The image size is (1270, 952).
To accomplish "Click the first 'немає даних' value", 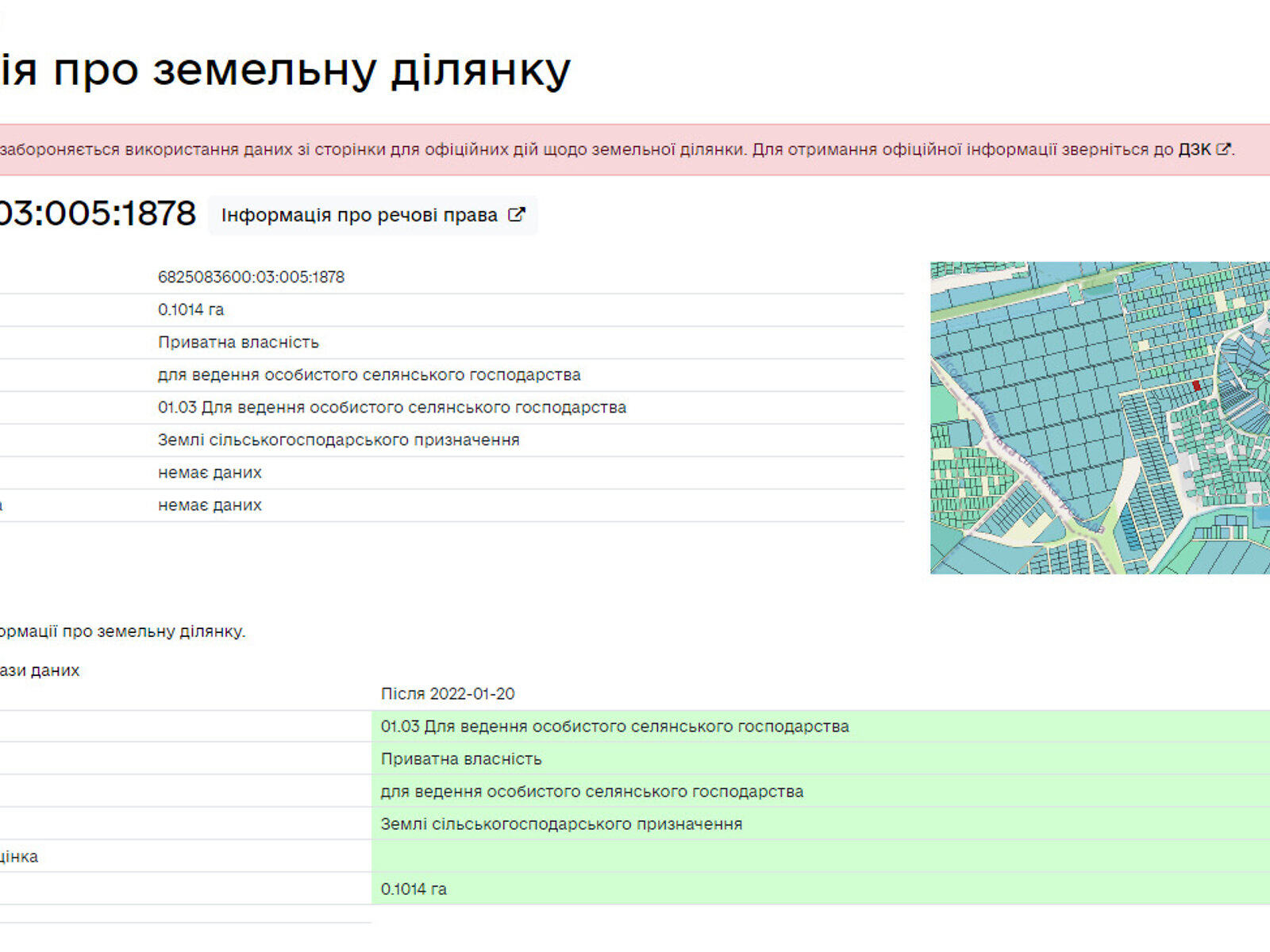I will click(210, 472).
